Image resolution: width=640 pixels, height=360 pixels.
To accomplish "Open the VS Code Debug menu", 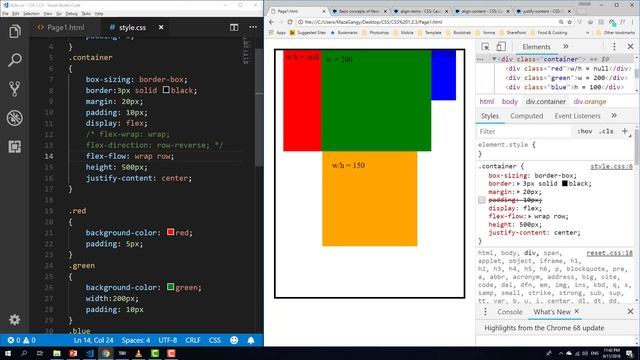I will point(71,13).
